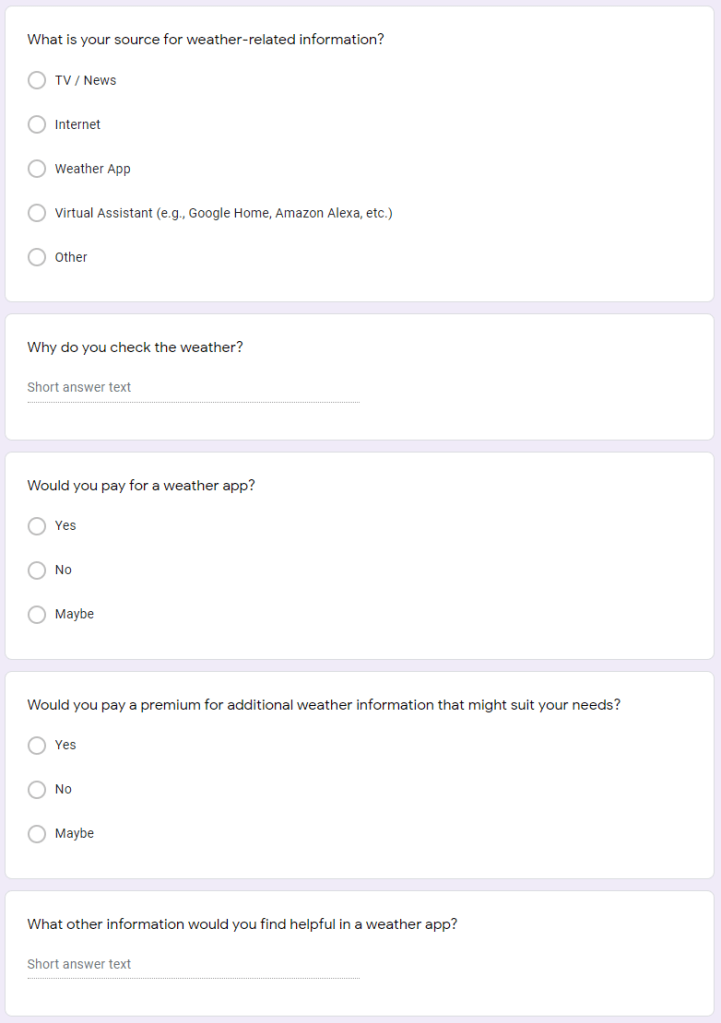Choose 'Internet' as the weather source

pyautogui.click(x=37, y=125)
